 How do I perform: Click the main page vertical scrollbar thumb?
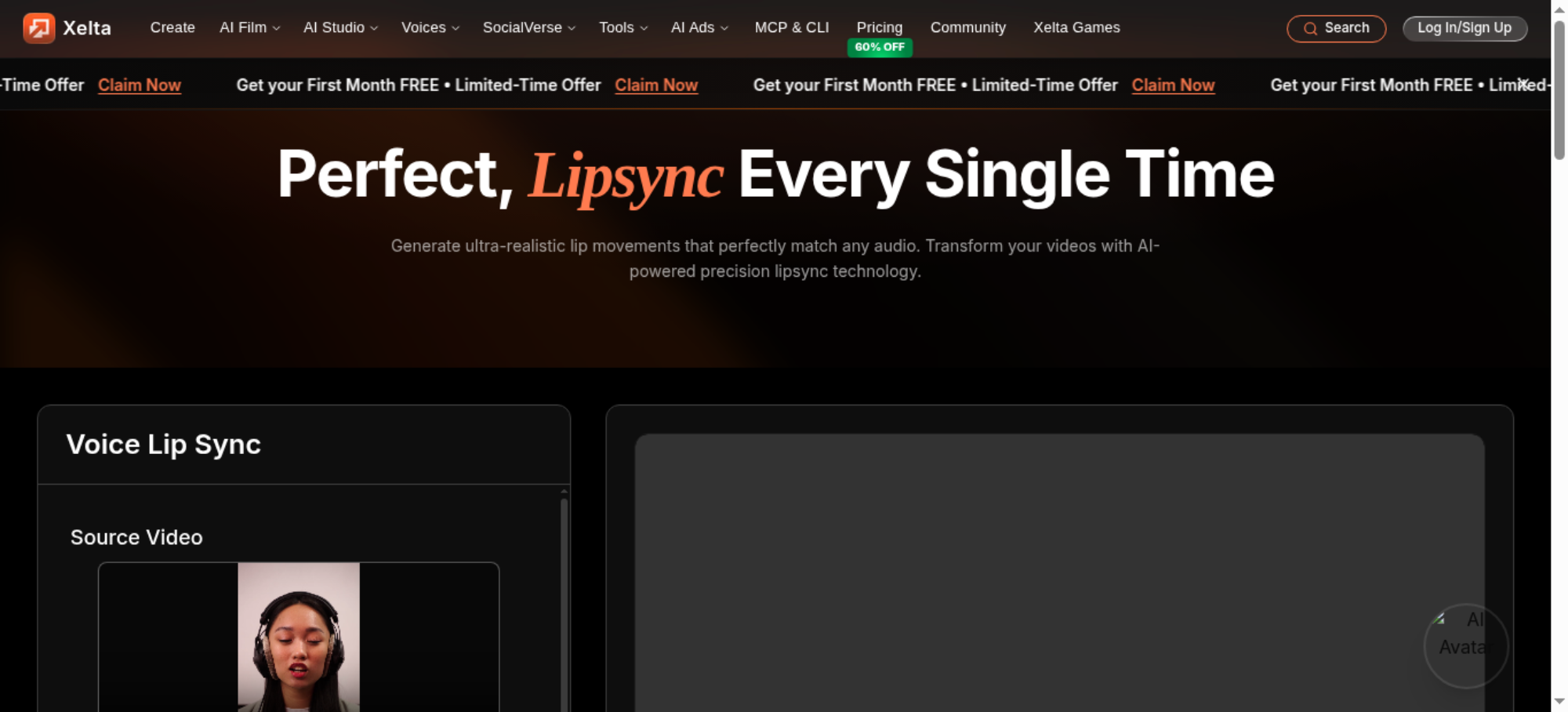click(x=1559, y=89)
